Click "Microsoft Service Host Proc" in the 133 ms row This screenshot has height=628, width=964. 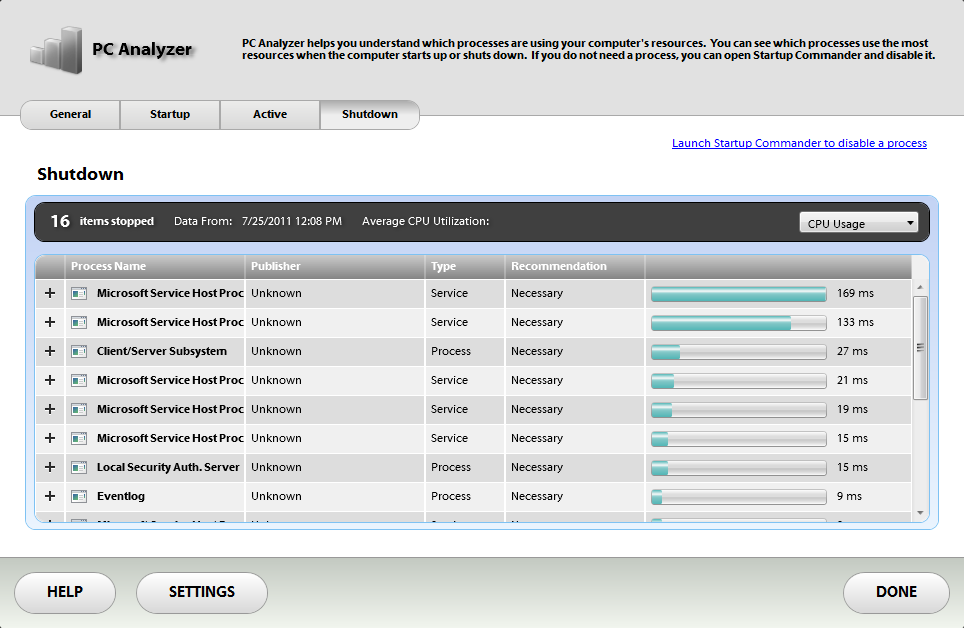(170, 322)
